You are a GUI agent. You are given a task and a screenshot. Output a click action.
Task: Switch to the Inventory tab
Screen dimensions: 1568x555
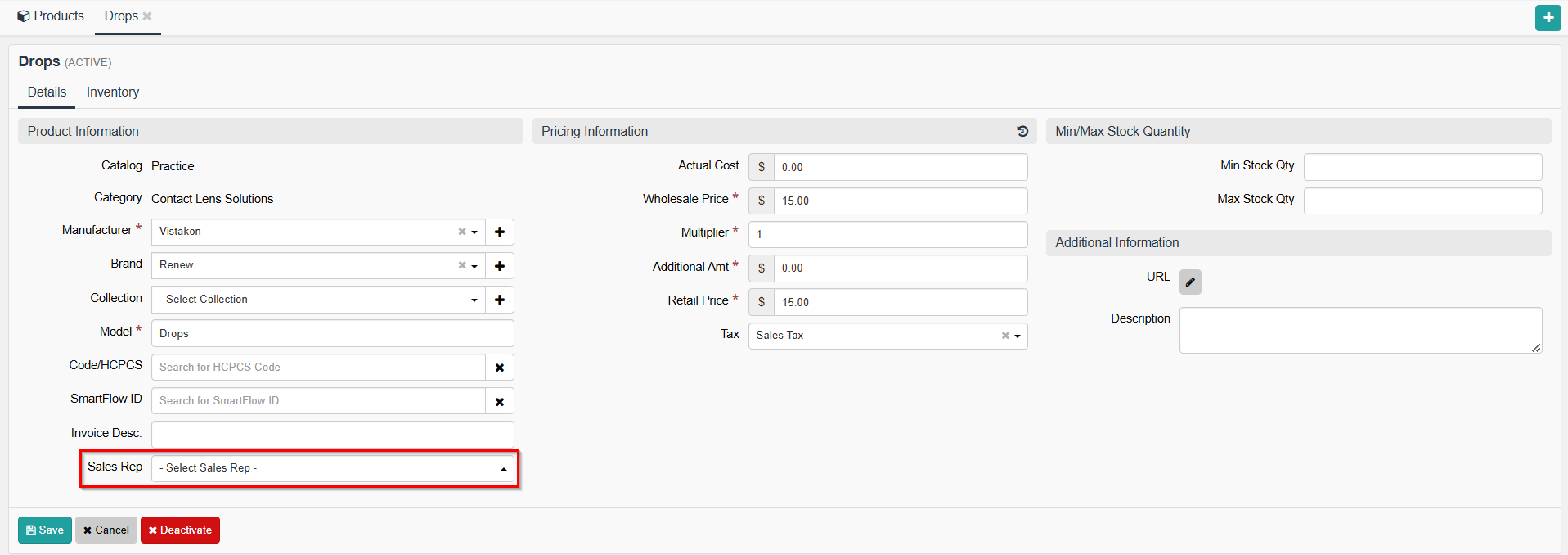pyautogui.click(x=113, y=92)
